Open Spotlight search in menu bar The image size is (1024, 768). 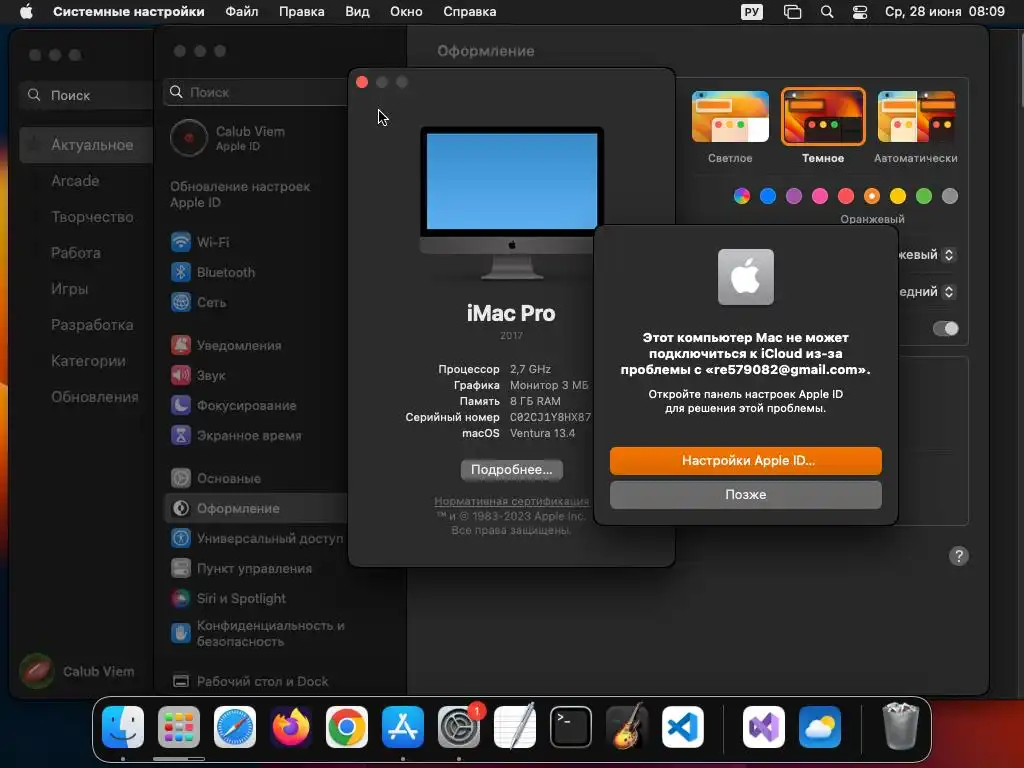pyautogui.click(x=827, y=12)
